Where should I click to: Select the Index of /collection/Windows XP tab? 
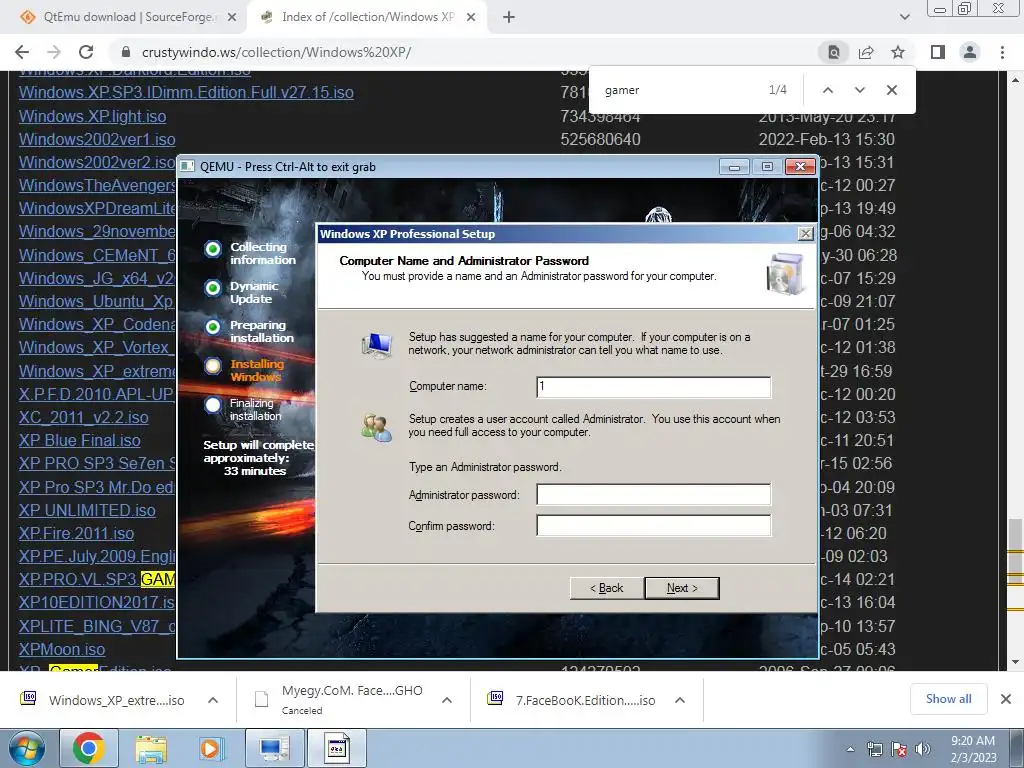coord(368,17)
